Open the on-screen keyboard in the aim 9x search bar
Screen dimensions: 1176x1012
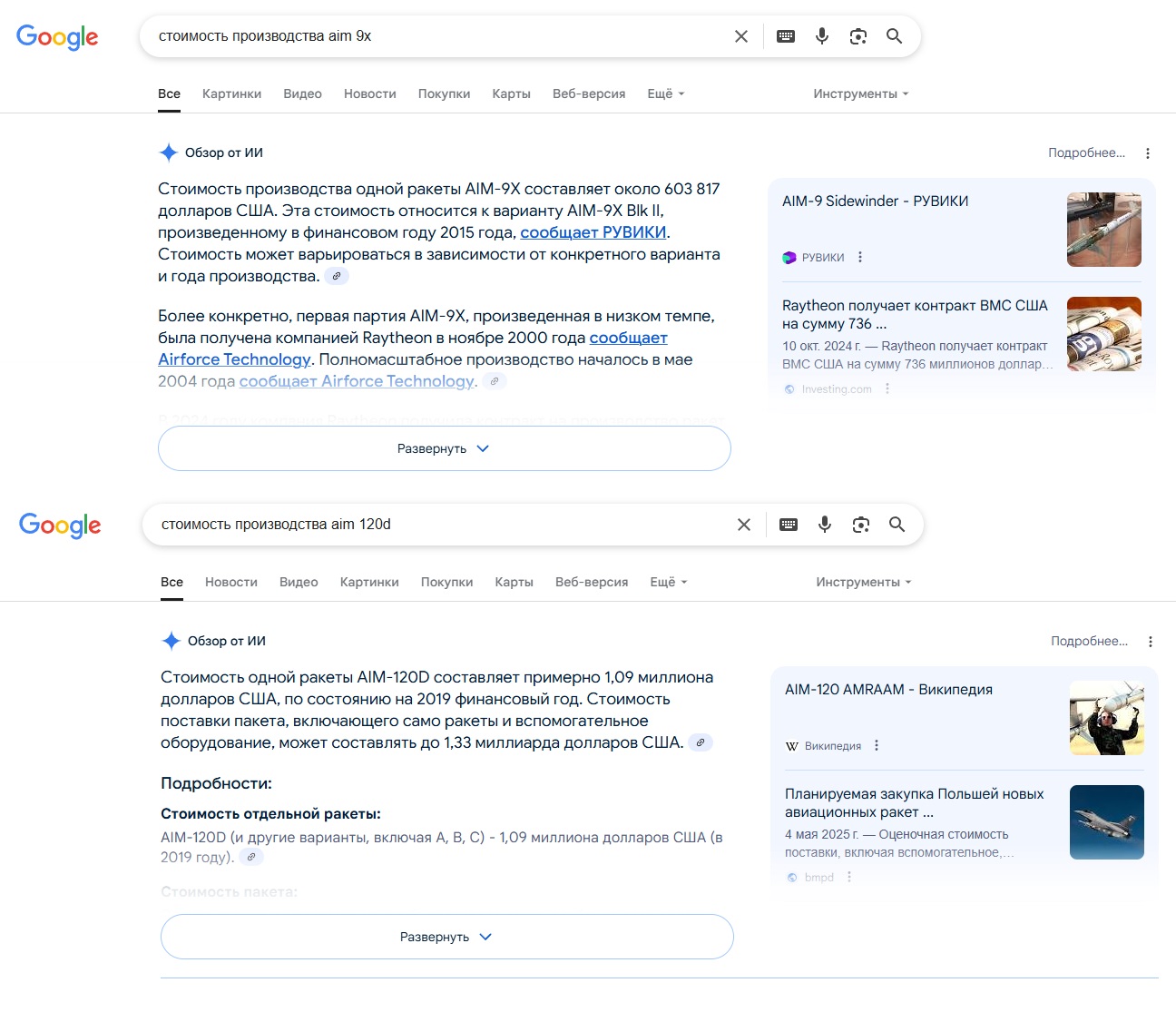point(786,36)
